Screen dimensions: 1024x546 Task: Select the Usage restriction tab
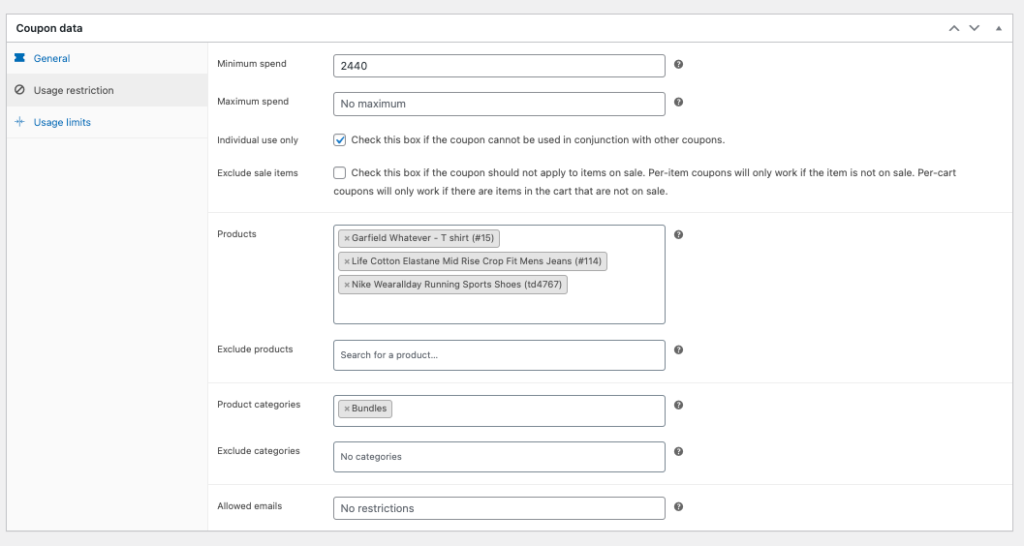click(73, 90)
